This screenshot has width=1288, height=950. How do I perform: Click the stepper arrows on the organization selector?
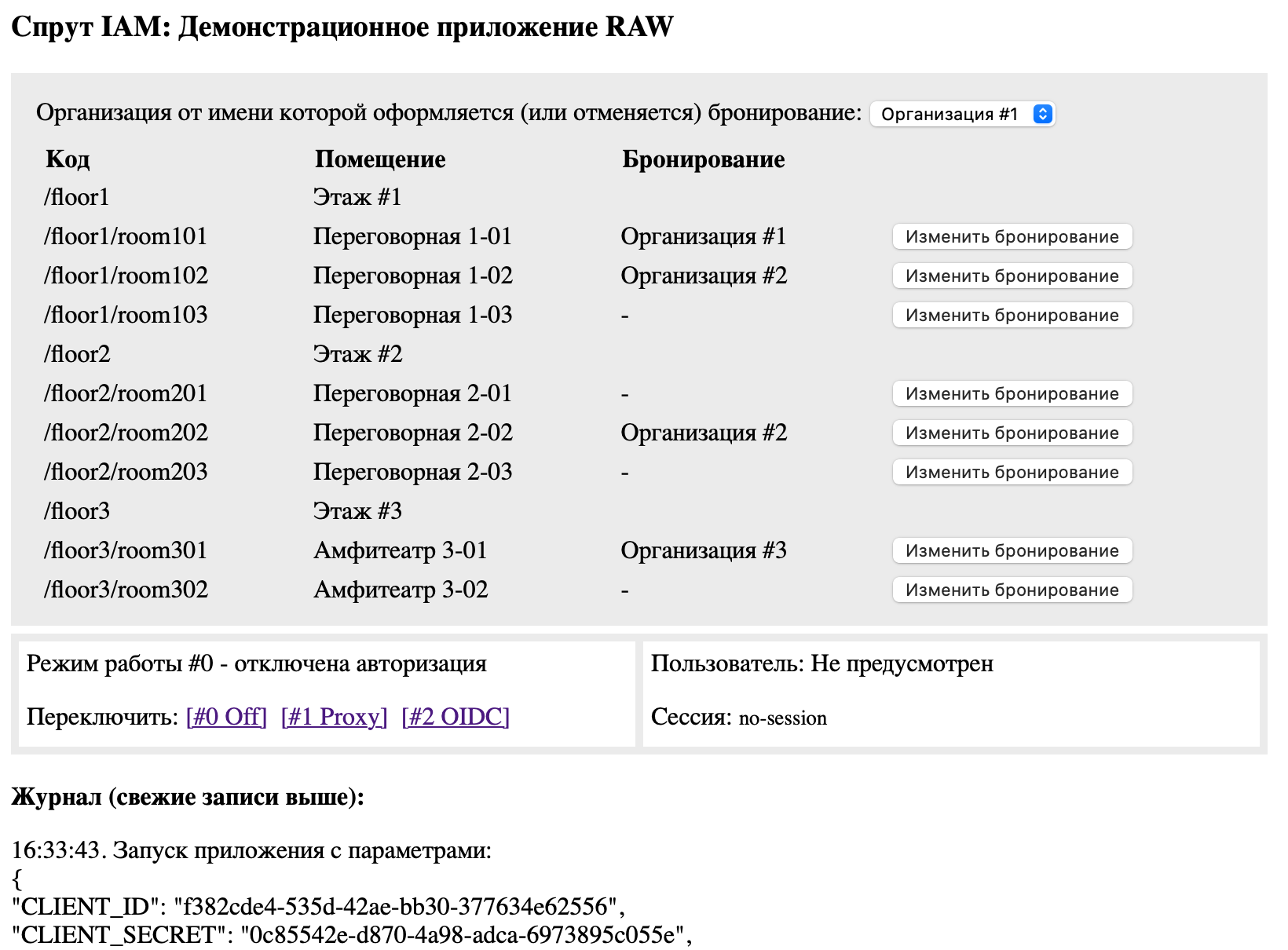tap(1042, 114)
